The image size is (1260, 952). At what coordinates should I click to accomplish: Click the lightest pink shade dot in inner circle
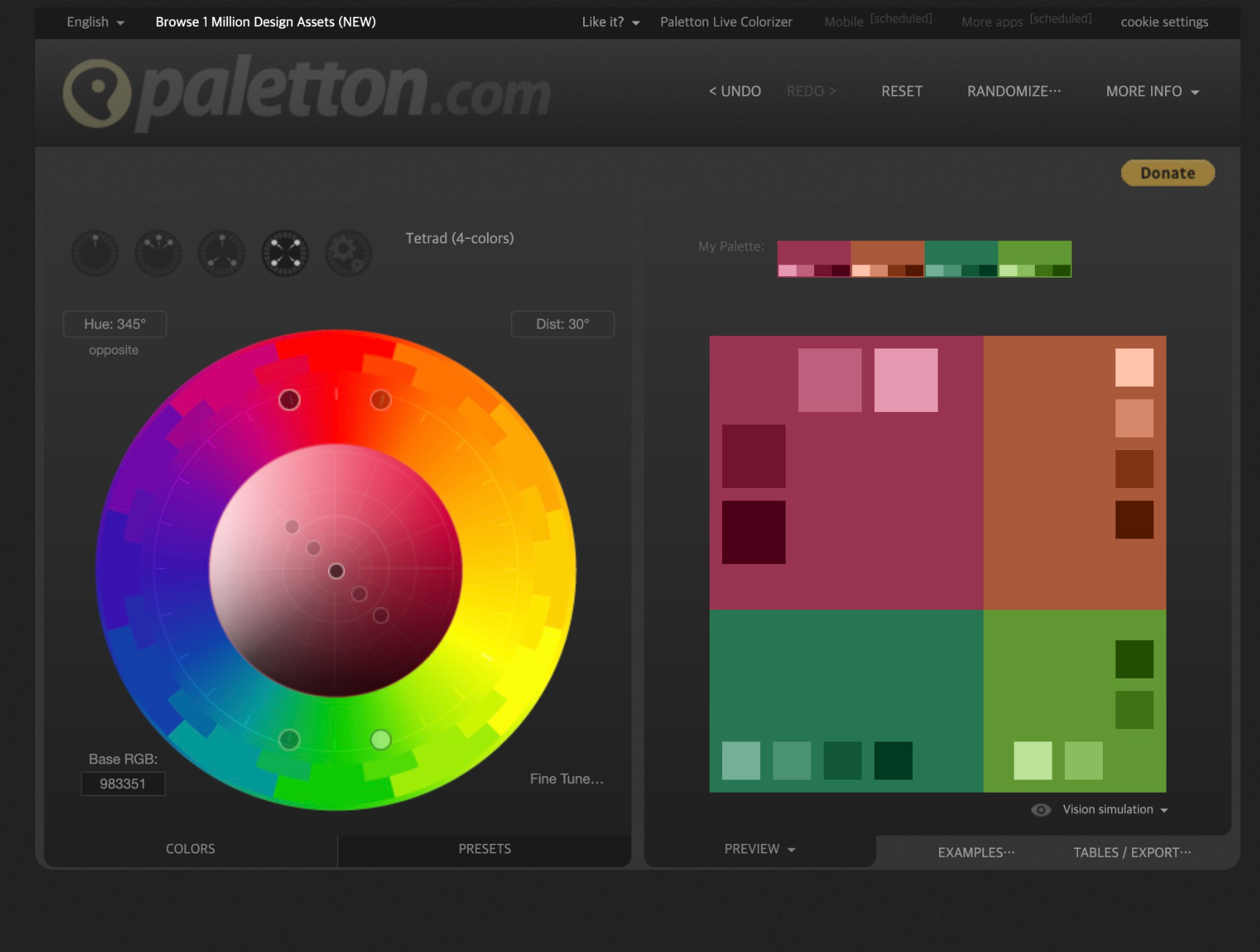click(x=292, y=526)
